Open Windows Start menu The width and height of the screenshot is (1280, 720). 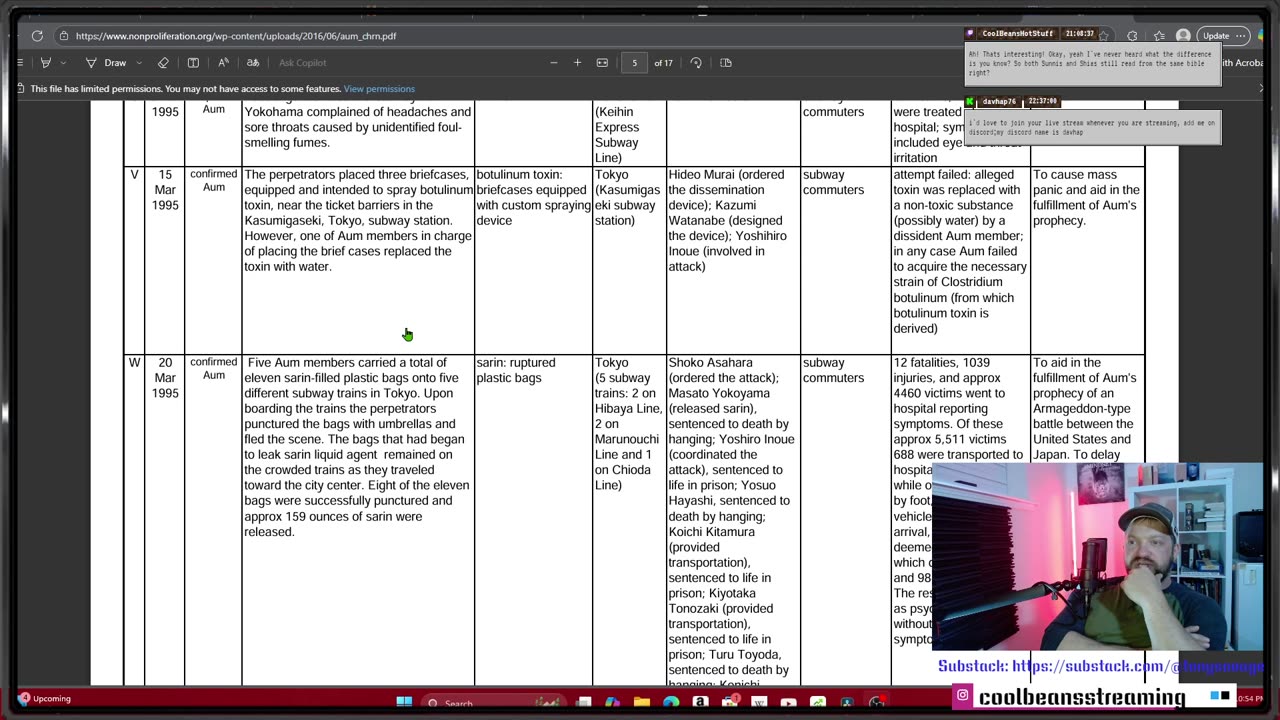pos(404,703)
